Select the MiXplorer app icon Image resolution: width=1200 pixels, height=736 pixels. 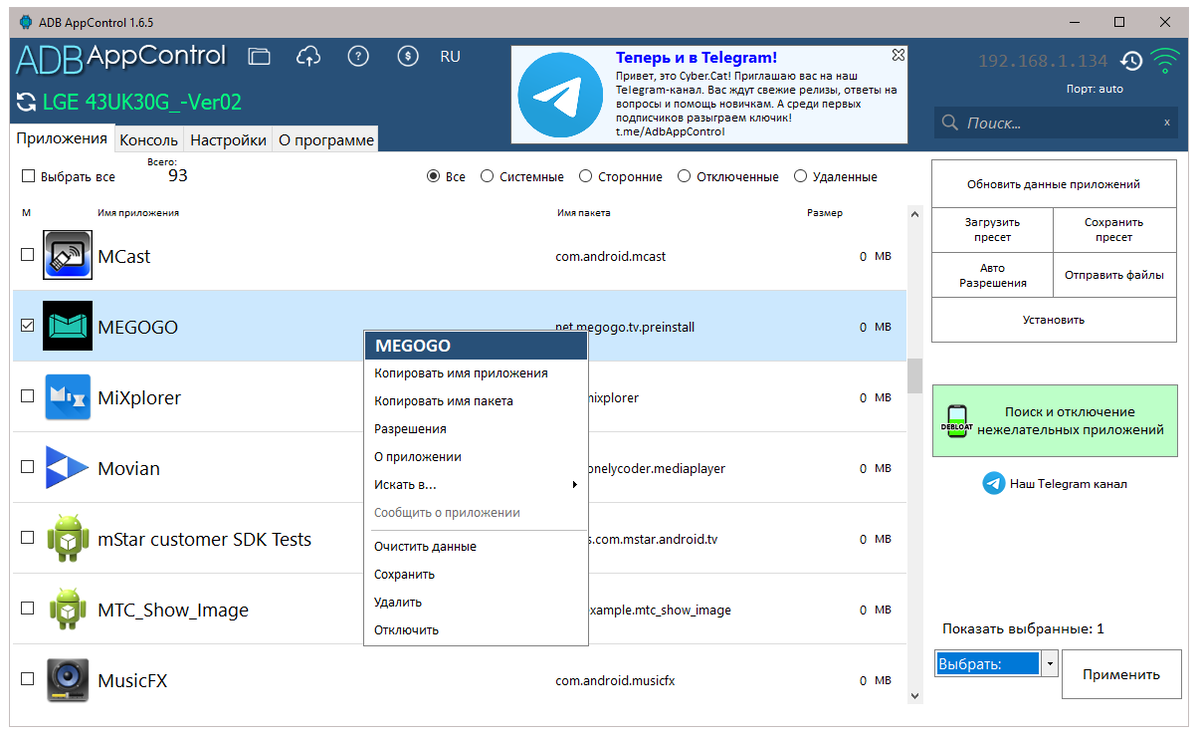tap(67, 397)
